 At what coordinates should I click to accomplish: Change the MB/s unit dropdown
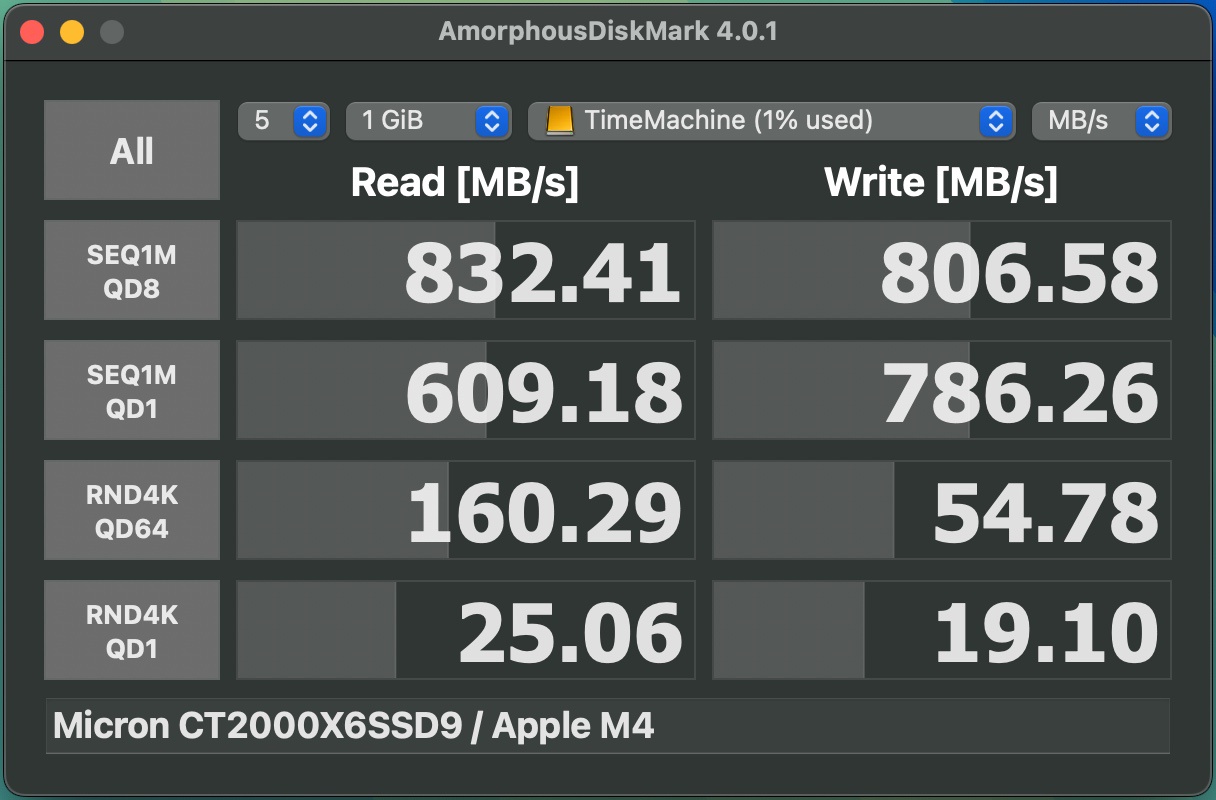(x=1100, y=121)
